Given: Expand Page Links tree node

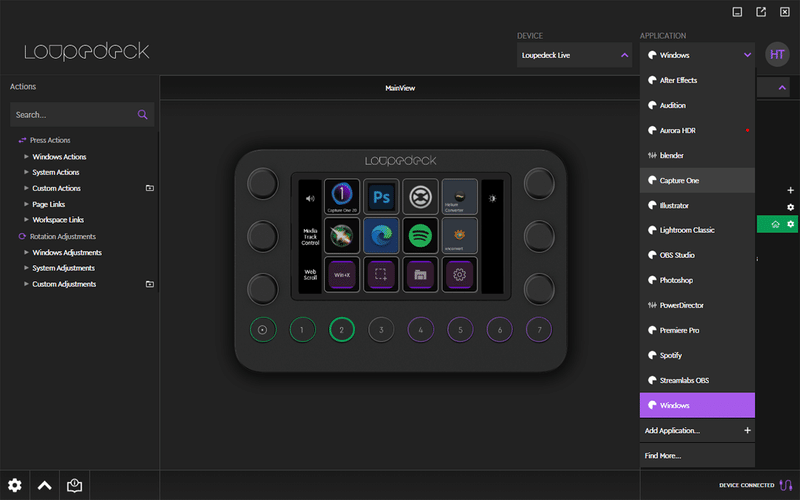Looking at the screenshot, I should [x=26, y=204].
